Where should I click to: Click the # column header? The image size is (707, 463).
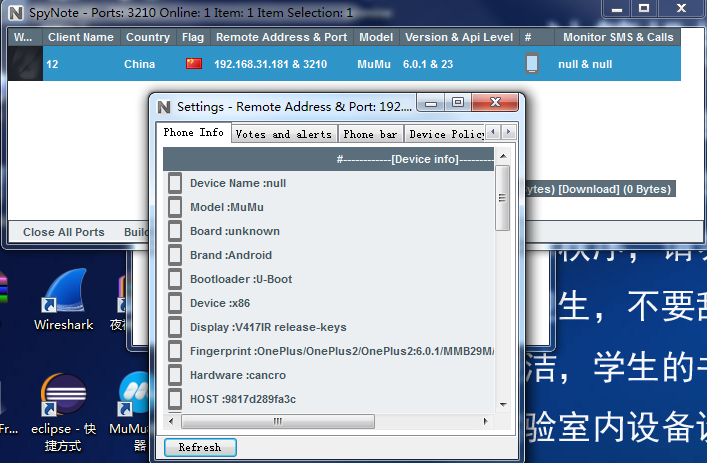coord(537,37)
